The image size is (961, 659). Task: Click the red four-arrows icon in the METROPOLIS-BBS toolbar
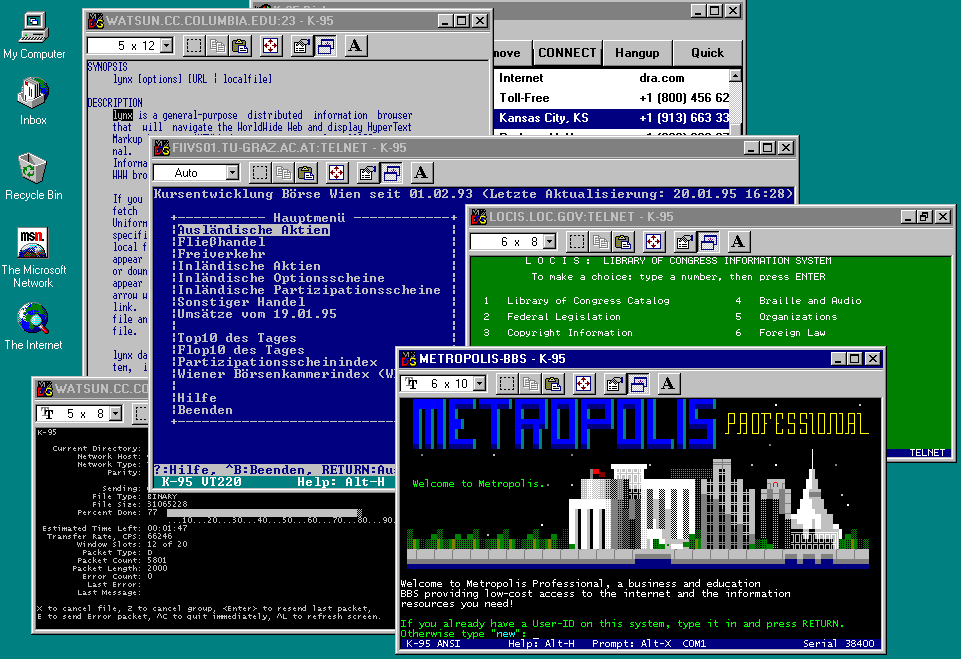583,383
